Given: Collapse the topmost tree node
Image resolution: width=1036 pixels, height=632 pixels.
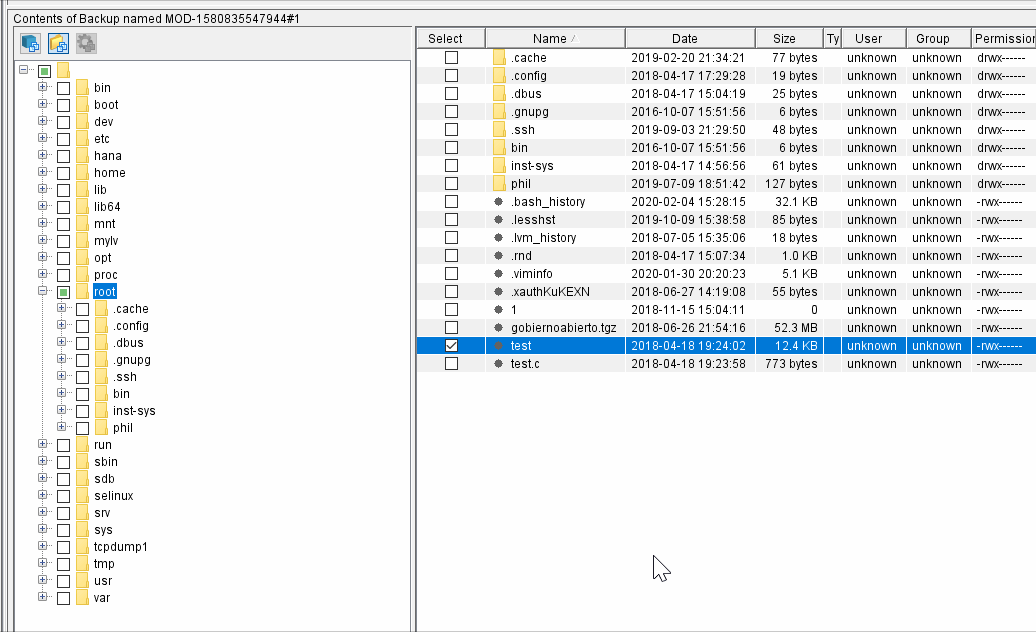Looking at the screenshot, I should point(24,69).
